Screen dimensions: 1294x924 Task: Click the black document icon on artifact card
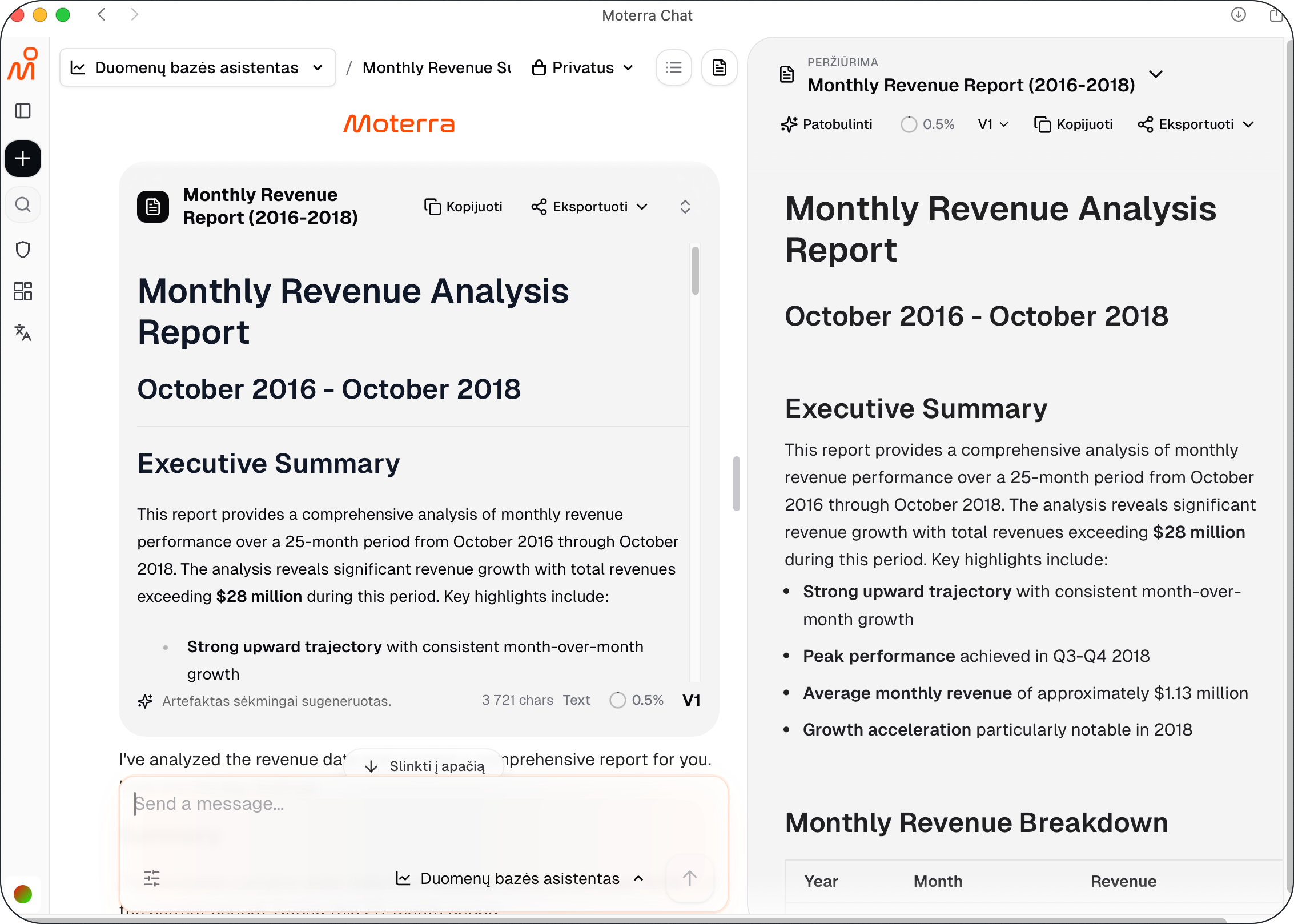click(x=153, y=206)
